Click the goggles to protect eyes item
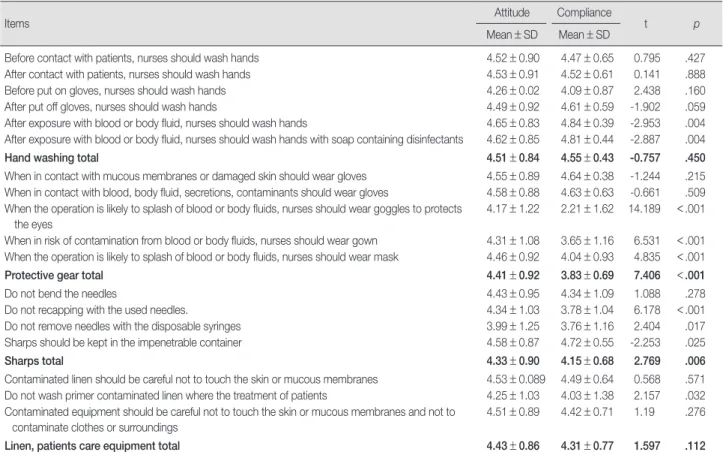The image size is (723, 455). 233,217
